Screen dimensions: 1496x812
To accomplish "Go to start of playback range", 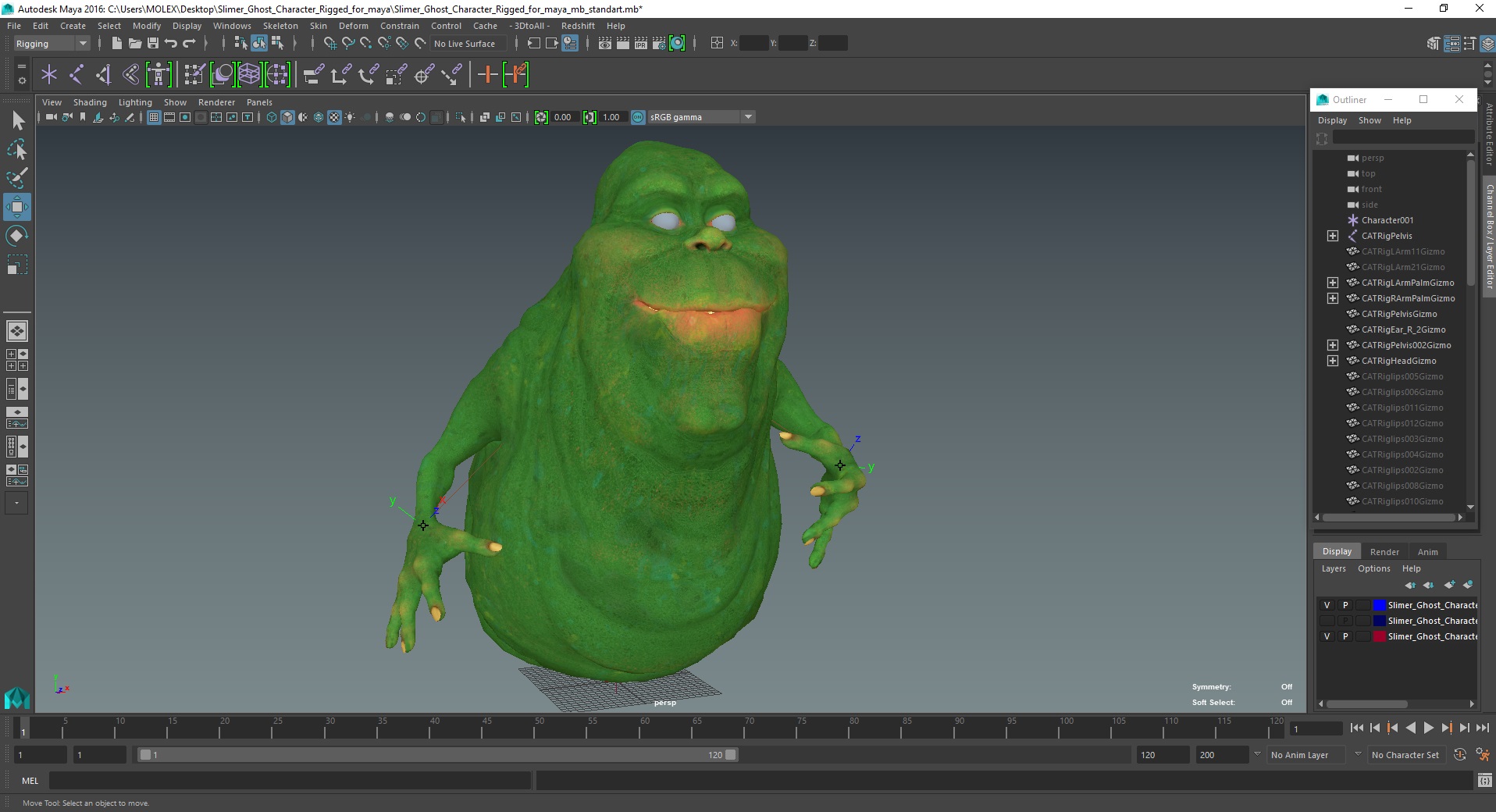I will (x=1356, y=728).
